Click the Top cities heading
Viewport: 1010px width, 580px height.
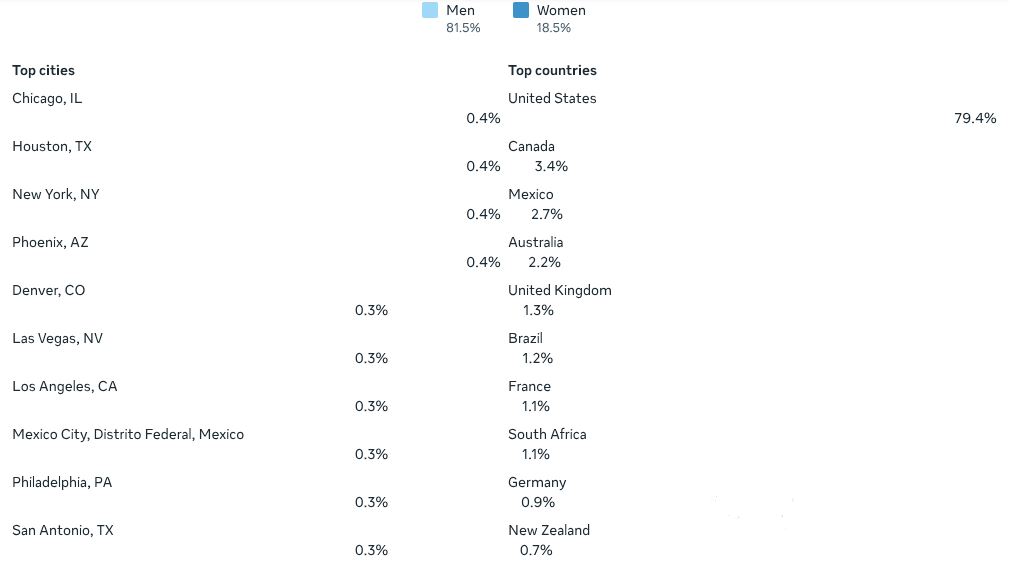[43, 70]
